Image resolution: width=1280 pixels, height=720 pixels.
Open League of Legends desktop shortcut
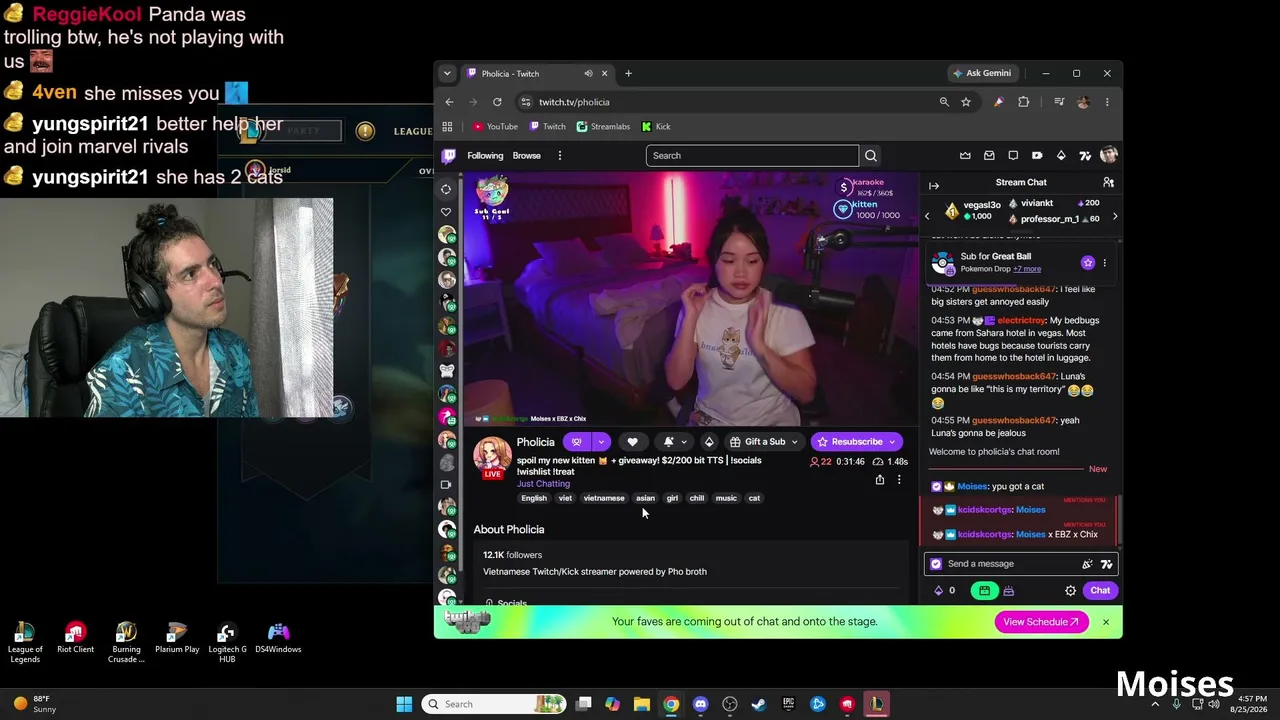[x=25, y=641]
